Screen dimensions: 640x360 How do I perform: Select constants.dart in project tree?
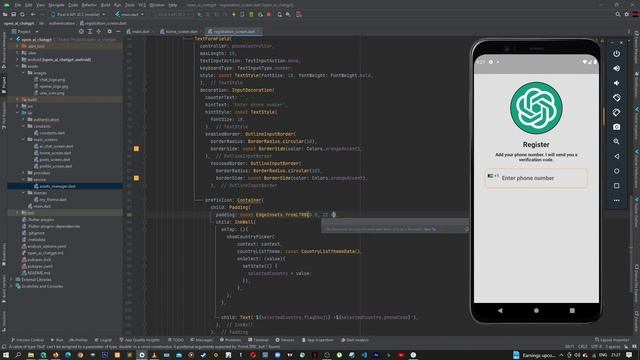pos(49,133)
